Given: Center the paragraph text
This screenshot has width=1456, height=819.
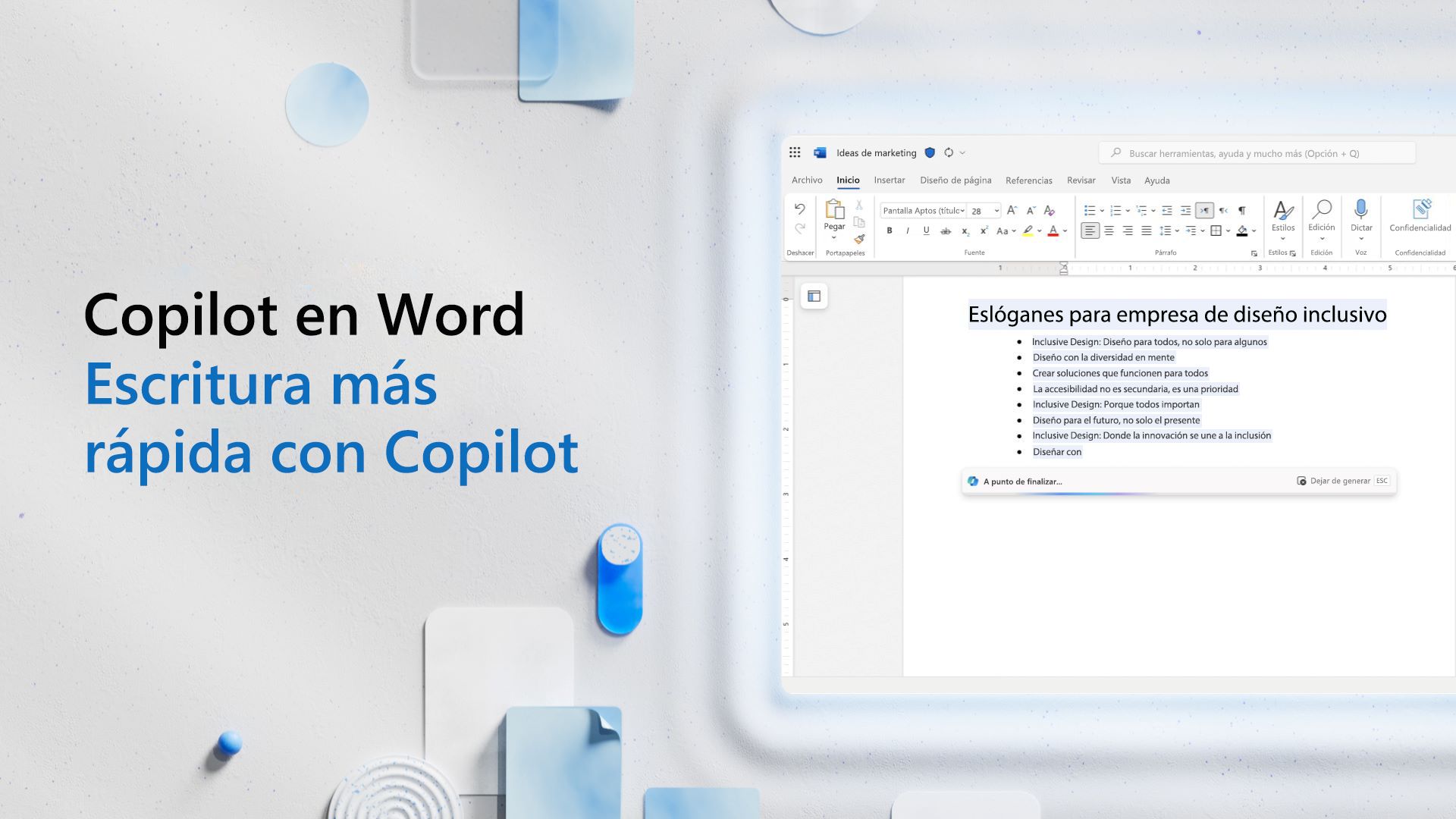Looking at the screenshot, I should [x=1109, y=231].
